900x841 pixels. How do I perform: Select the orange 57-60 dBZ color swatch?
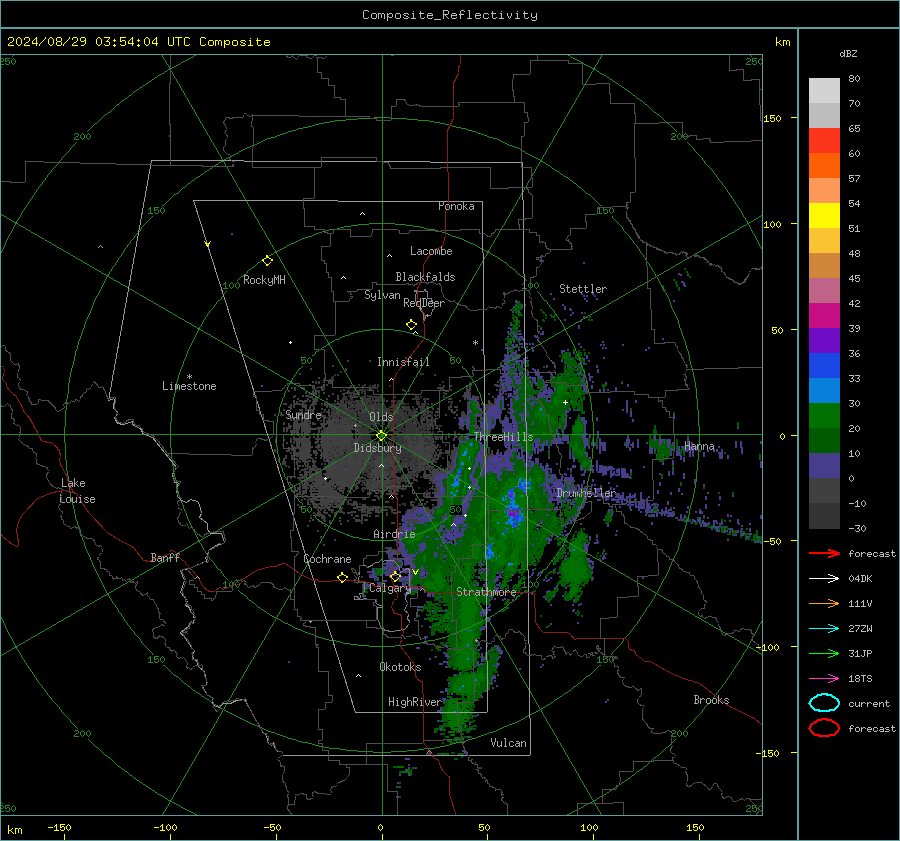(824, 165)
